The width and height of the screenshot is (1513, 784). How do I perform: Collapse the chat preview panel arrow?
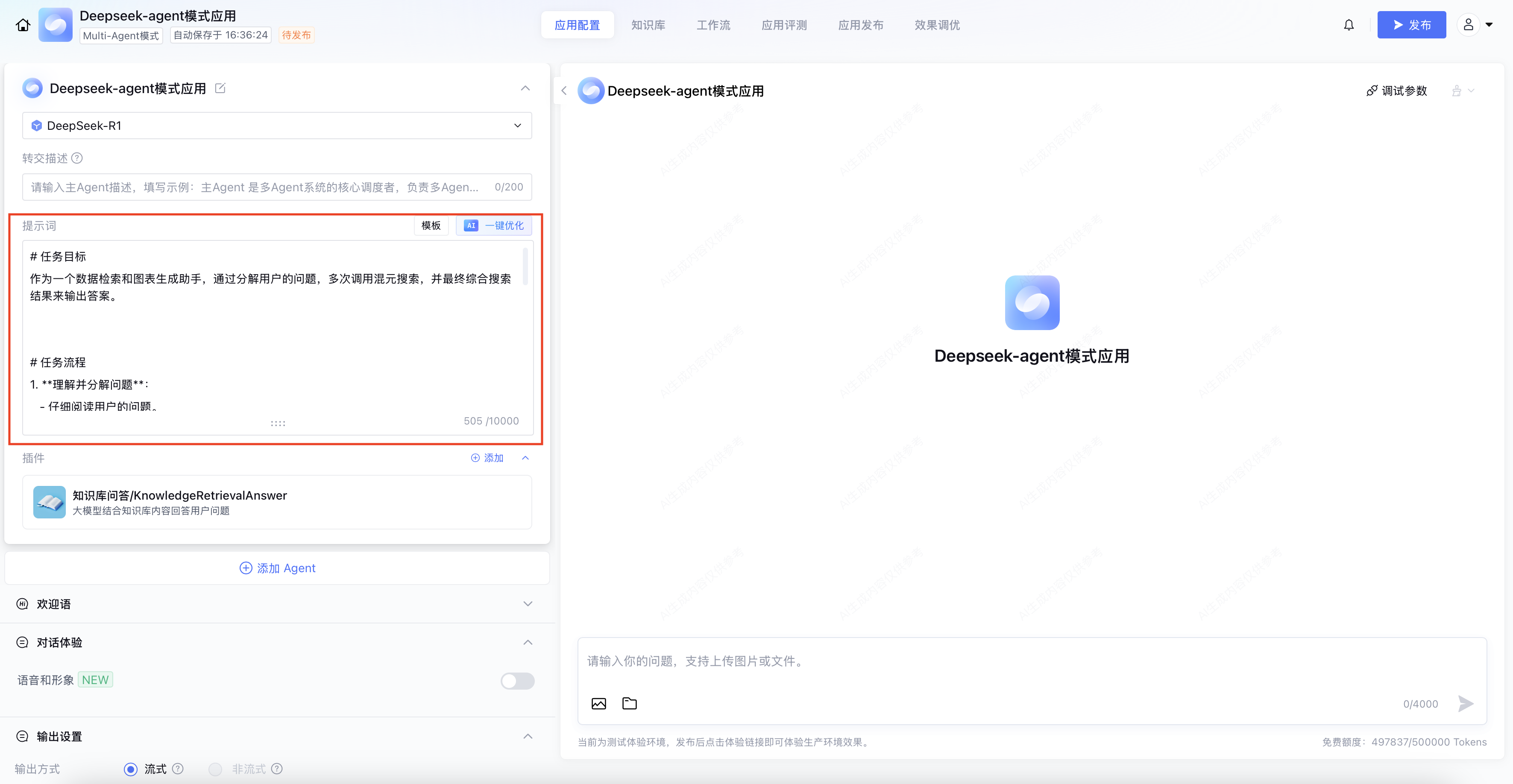tap(564, 91)
